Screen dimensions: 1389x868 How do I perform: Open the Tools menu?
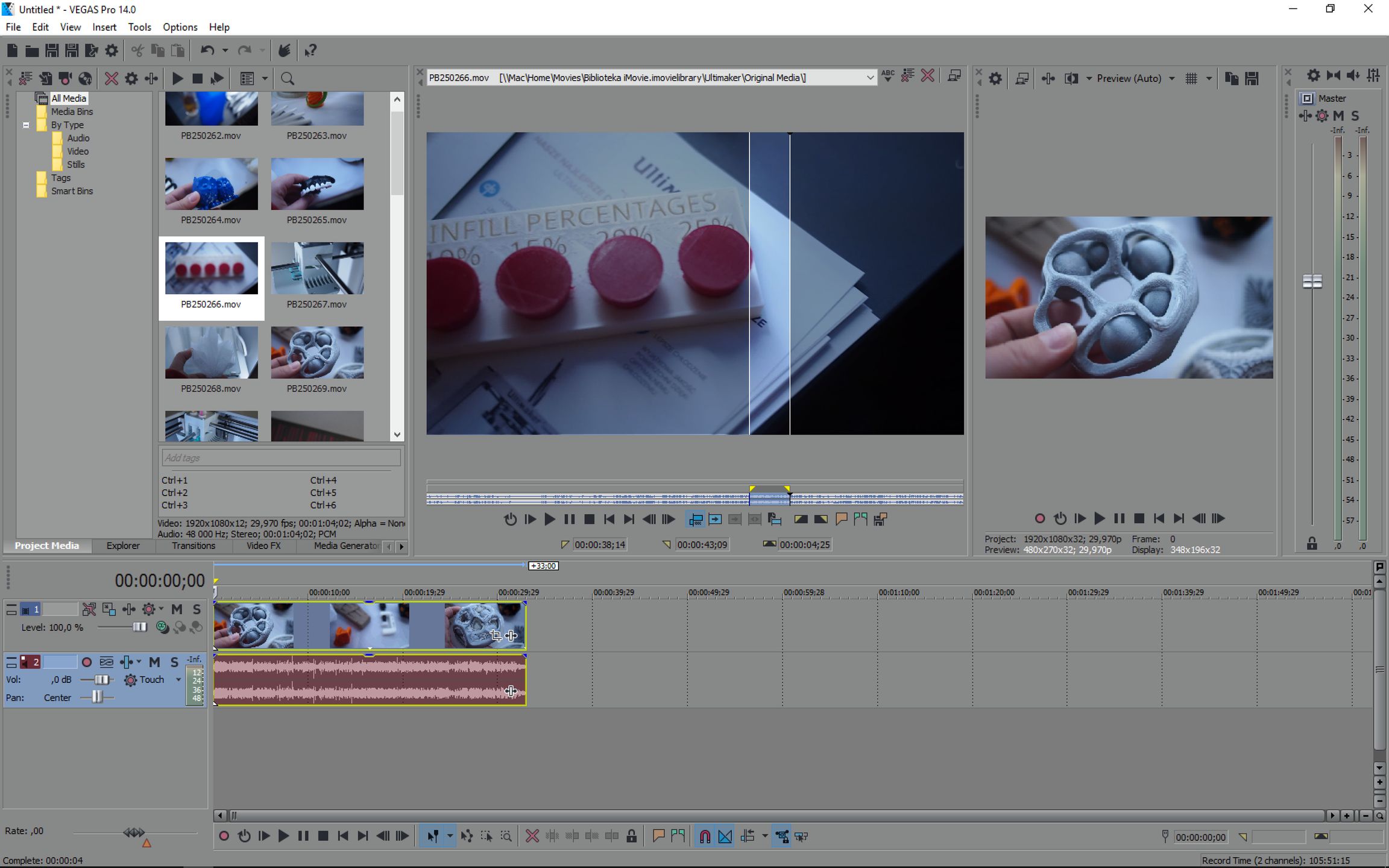click(x=139, y=27)
